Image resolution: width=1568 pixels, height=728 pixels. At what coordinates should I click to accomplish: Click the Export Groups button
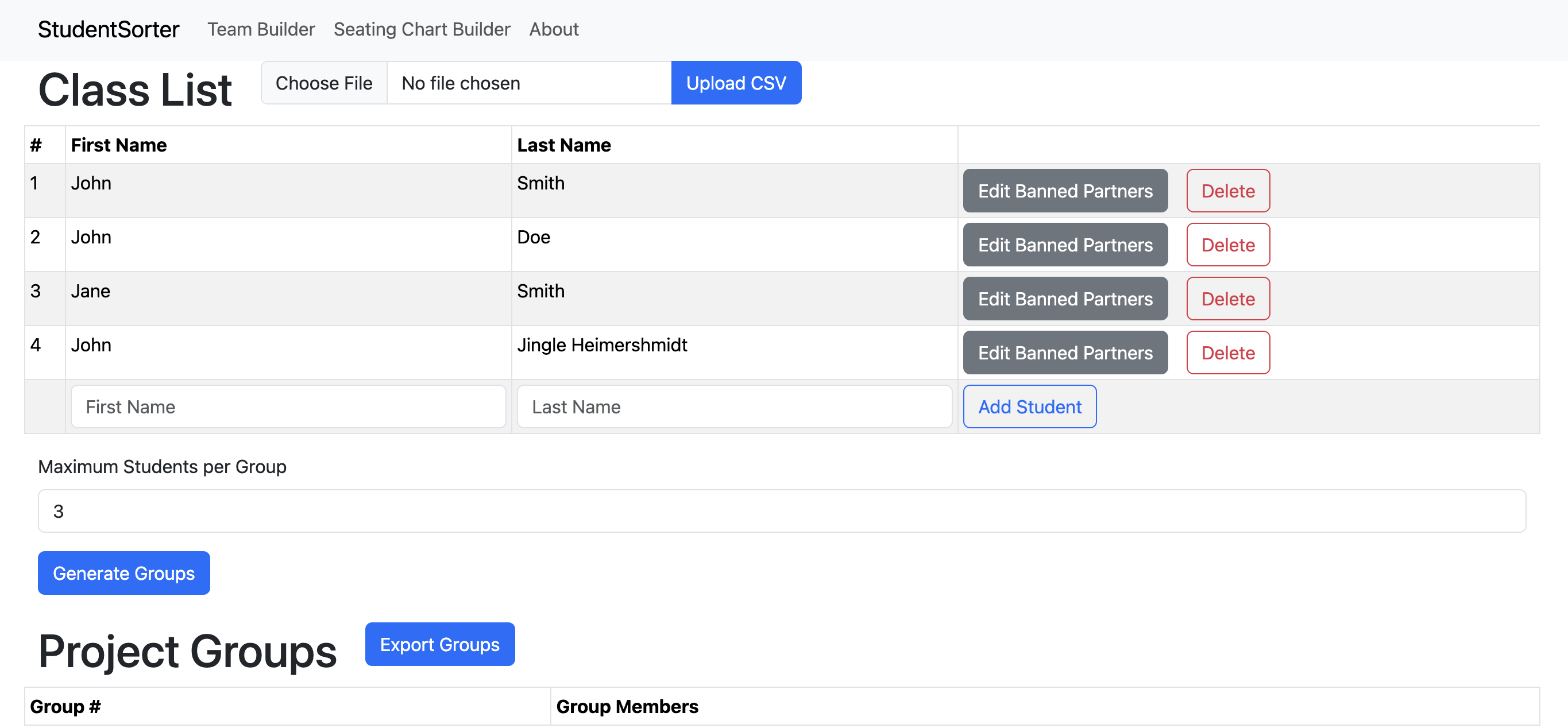[x=439, y=644]
